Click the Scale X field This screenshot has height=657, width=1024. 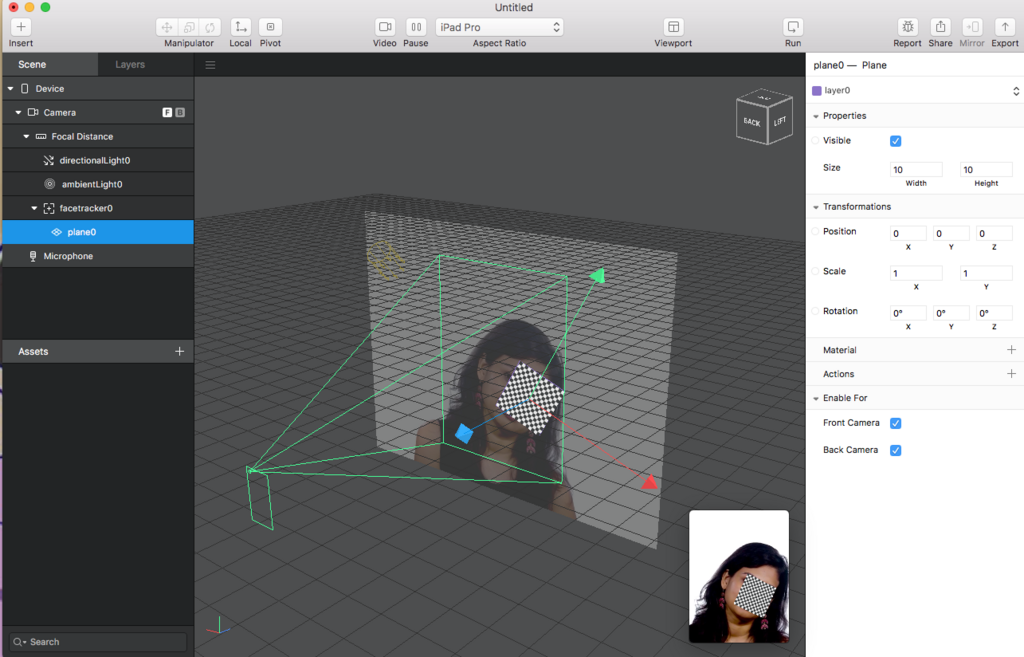(916, 273)
